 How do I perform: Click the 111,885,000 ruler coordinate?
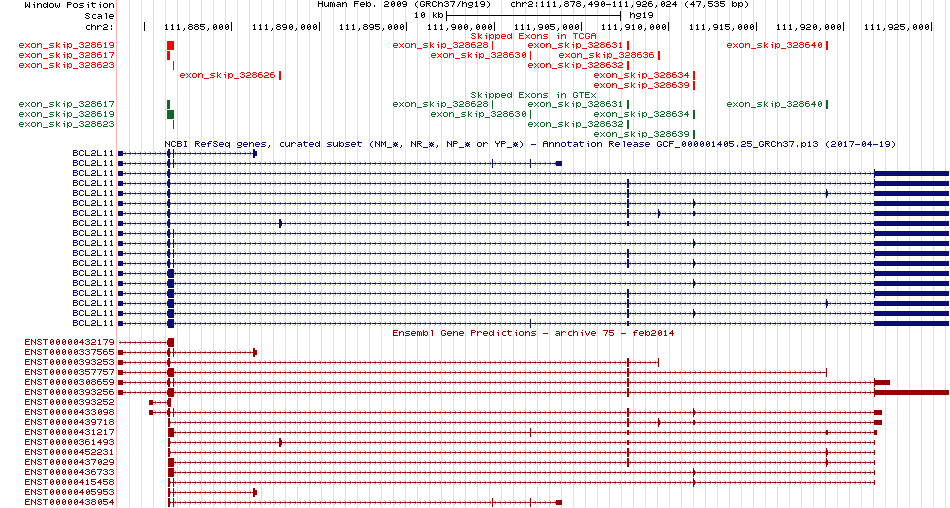click(197, 27)
